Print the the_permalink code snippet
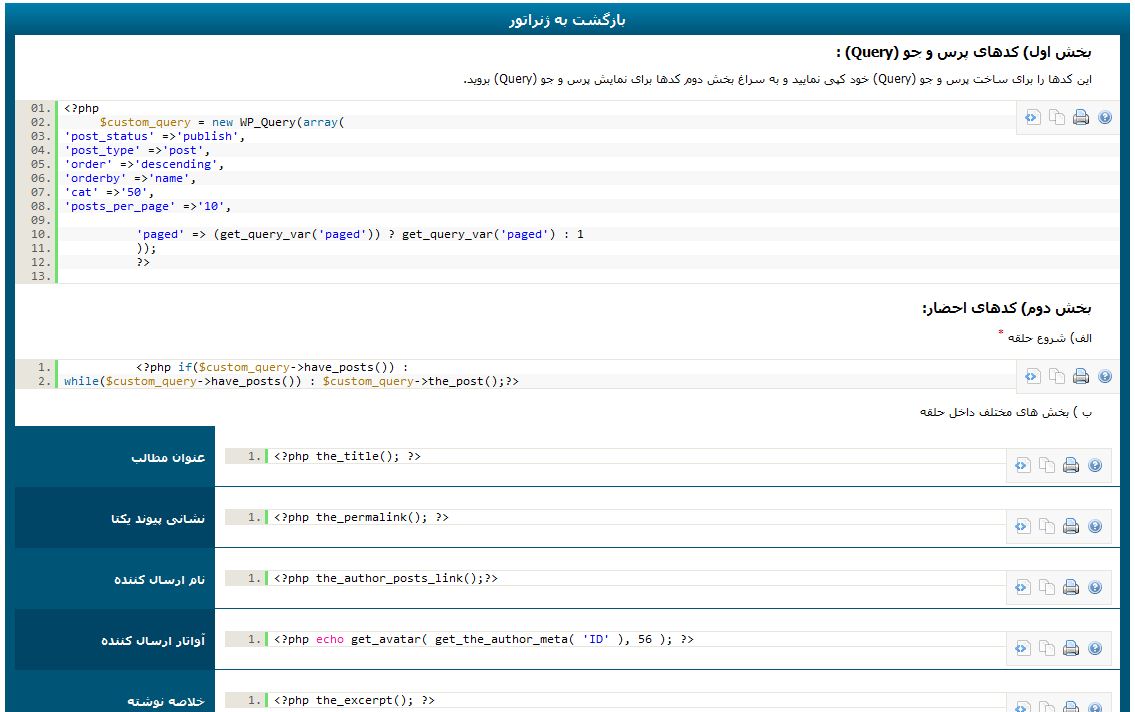Screen dimensions: 1135x712 click(x=1071, y=526)
